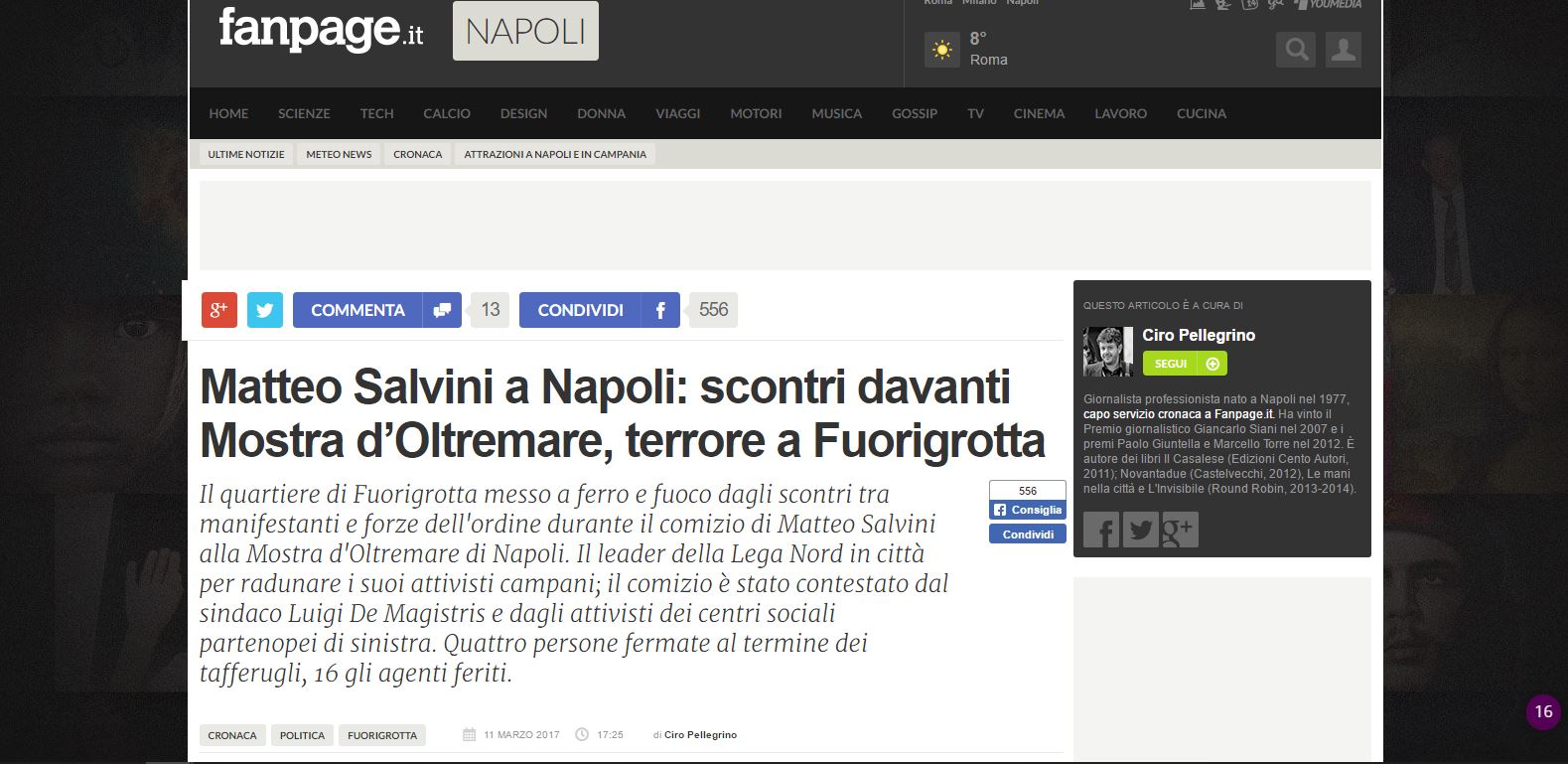The image size is (1568, 764).
Task: Click the comment bubble icon beside COMMENTA
Action: click(442, 310)
